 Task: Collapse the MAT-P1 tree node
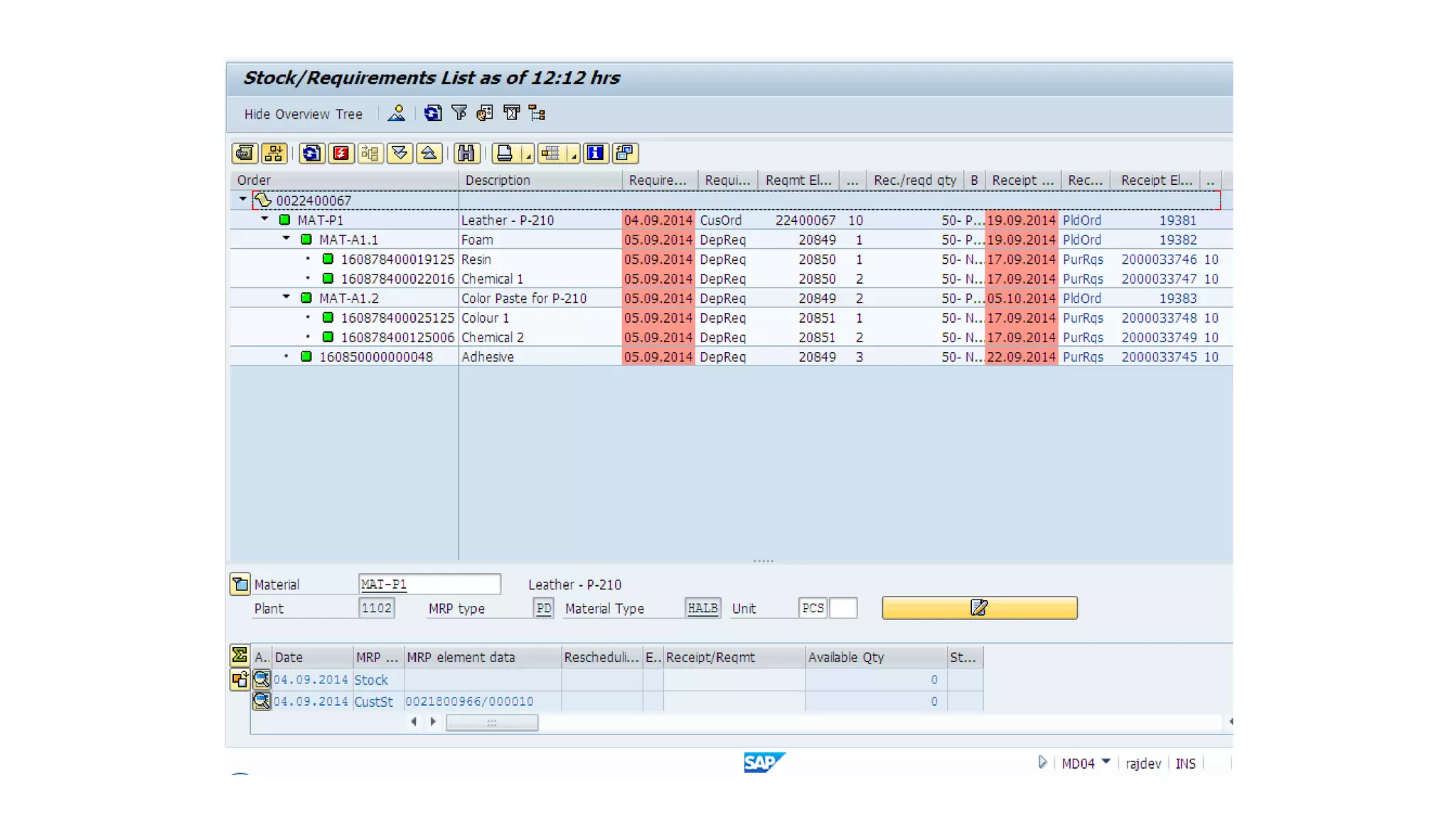pos(264,219)
